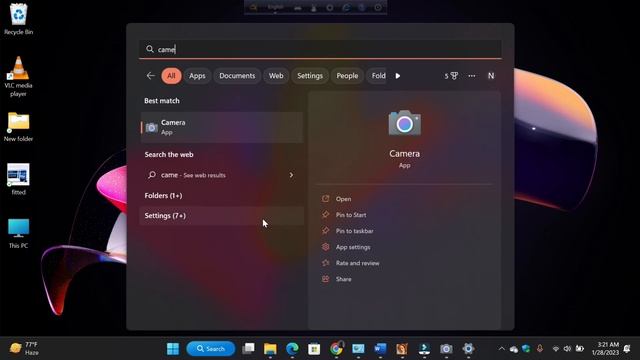Select This PC desktop icon

[x=18, y=233]
